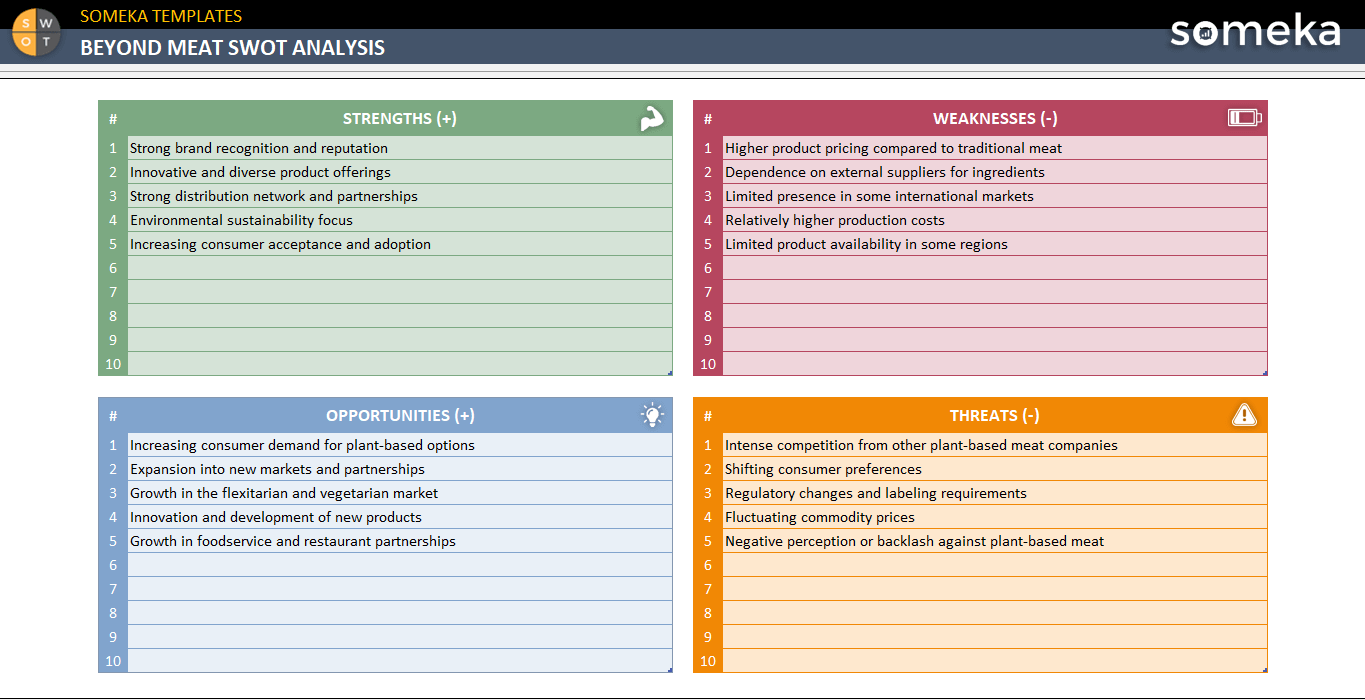Screen dimensions: 1365x700
Task: Click the low battery Weaknesses icon
Action: click(1244, 118)
